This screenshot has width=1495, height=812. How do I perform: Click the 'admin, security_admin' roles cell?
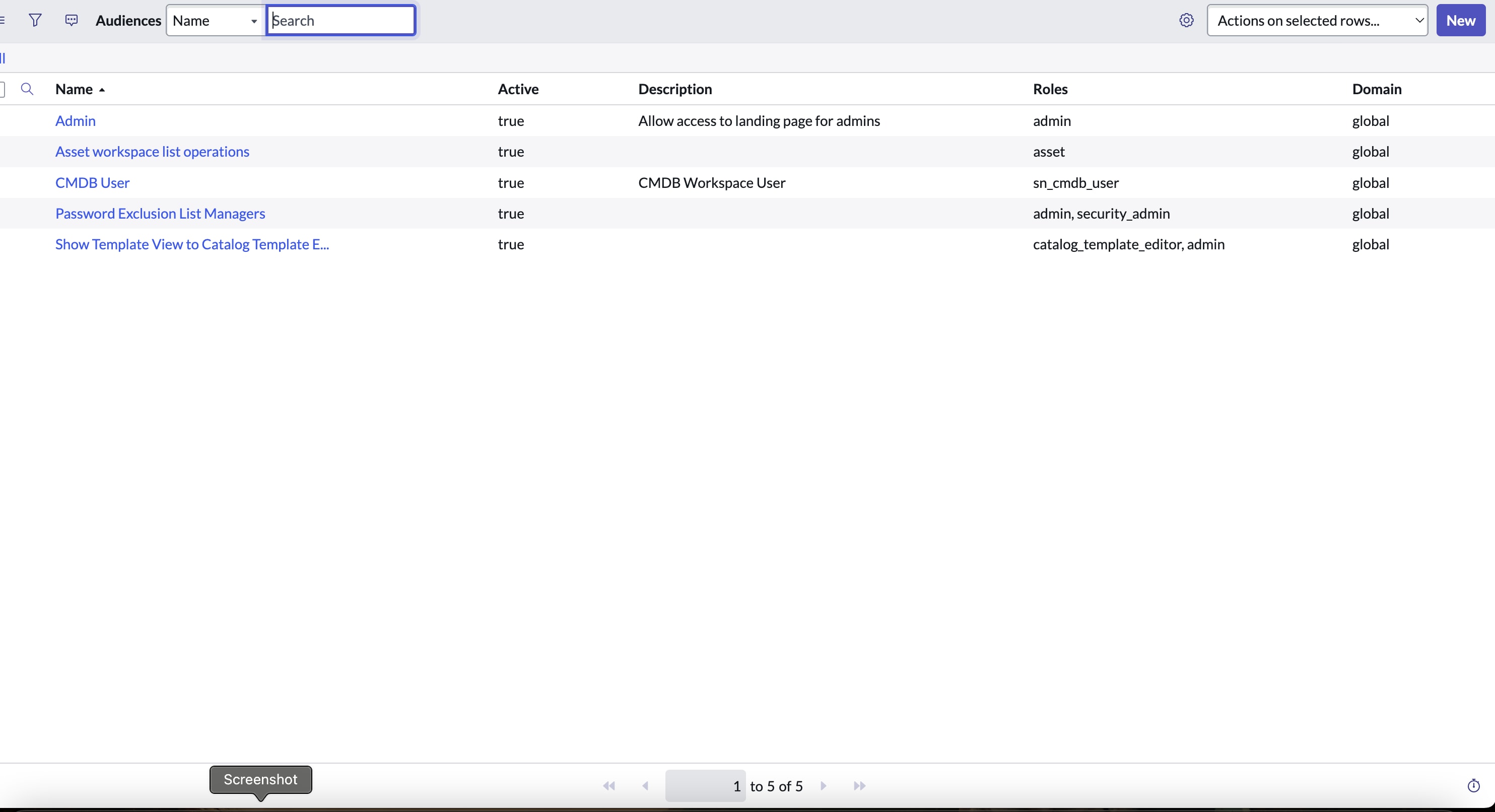coord(1102,214)
